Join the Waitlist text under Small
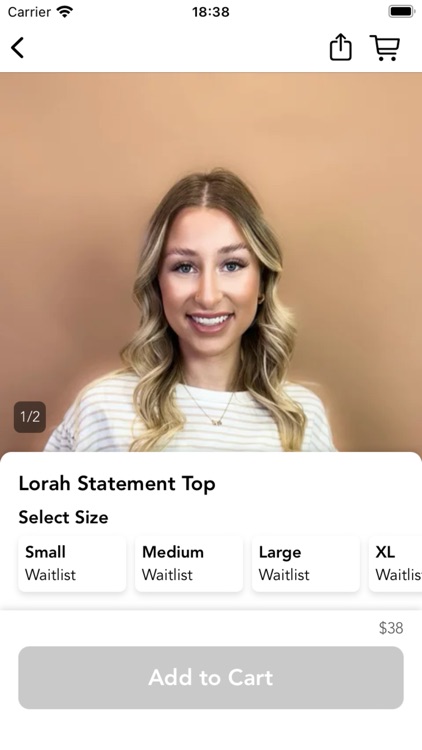 50,574
